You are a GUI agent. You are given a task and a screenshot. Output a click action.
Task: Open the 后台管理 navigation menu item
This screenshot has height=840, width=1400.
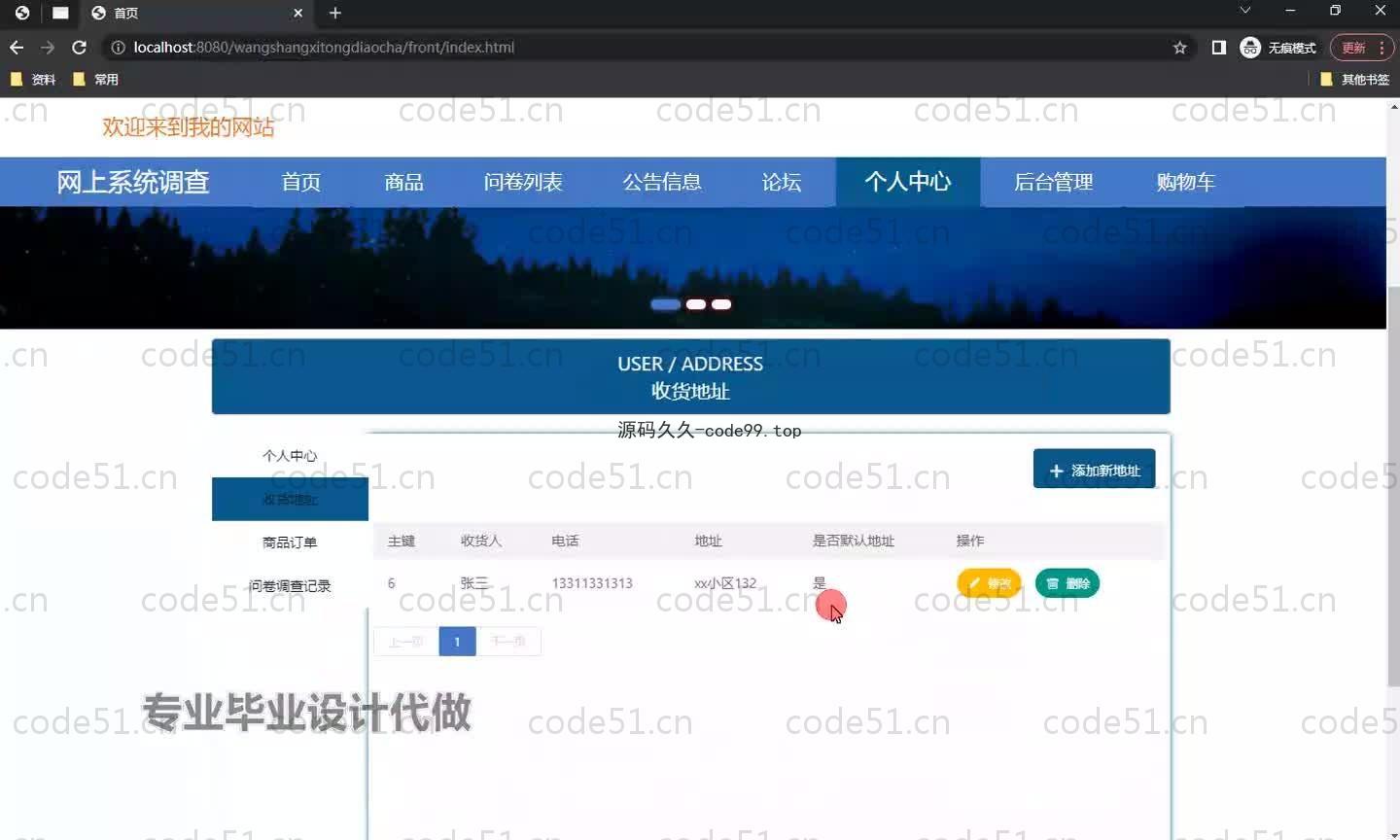tap(1054, 182)
